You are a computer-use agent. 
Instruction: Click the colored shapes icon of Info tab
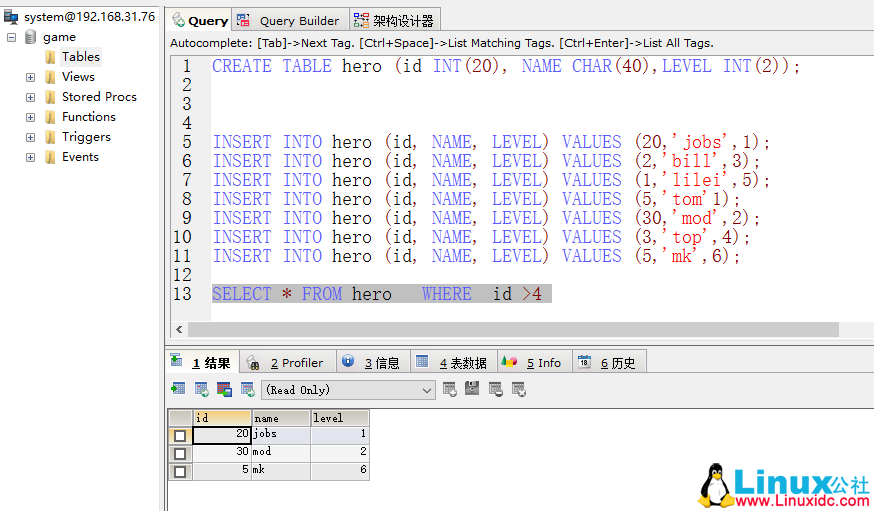coord(509,362)
